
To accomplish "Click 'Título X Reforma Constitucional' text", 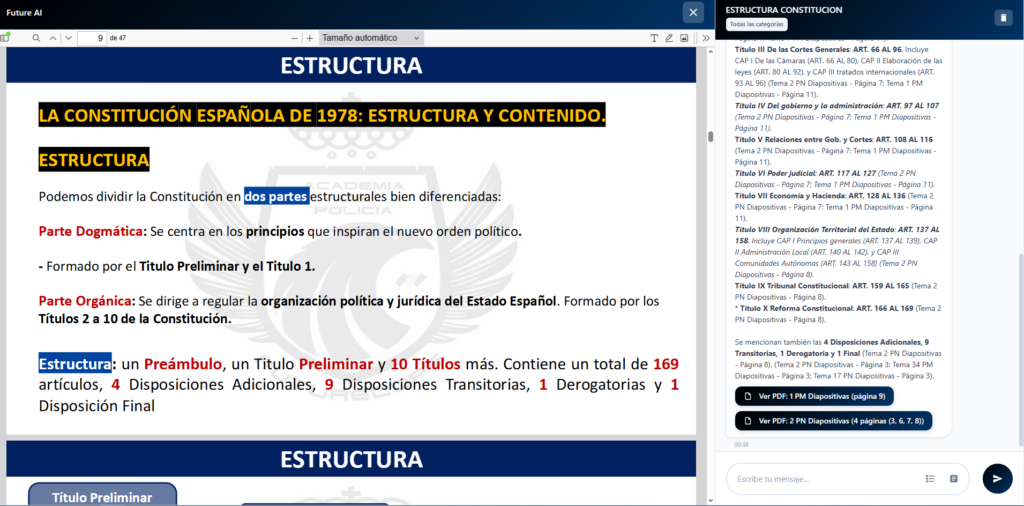I will [795, 308].
